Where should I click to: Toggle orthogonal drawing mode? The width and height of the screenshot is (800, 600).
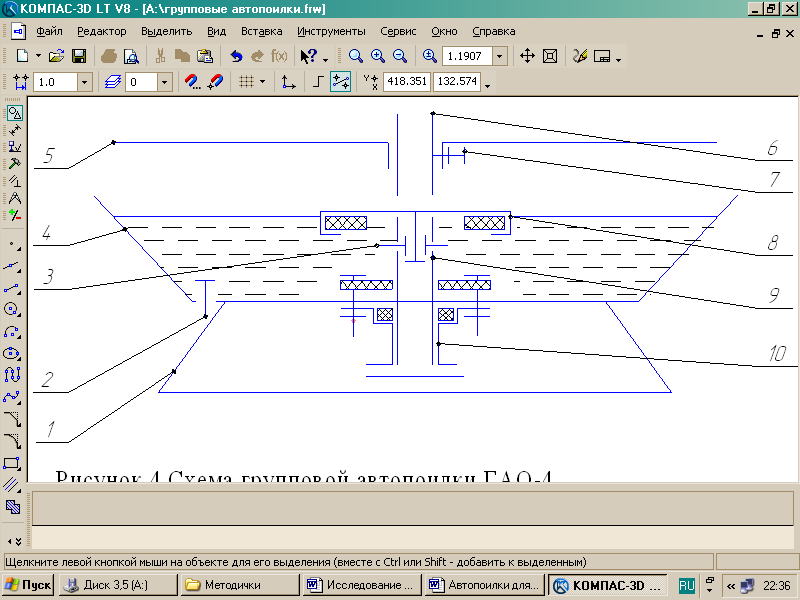[x=318, y=82]
